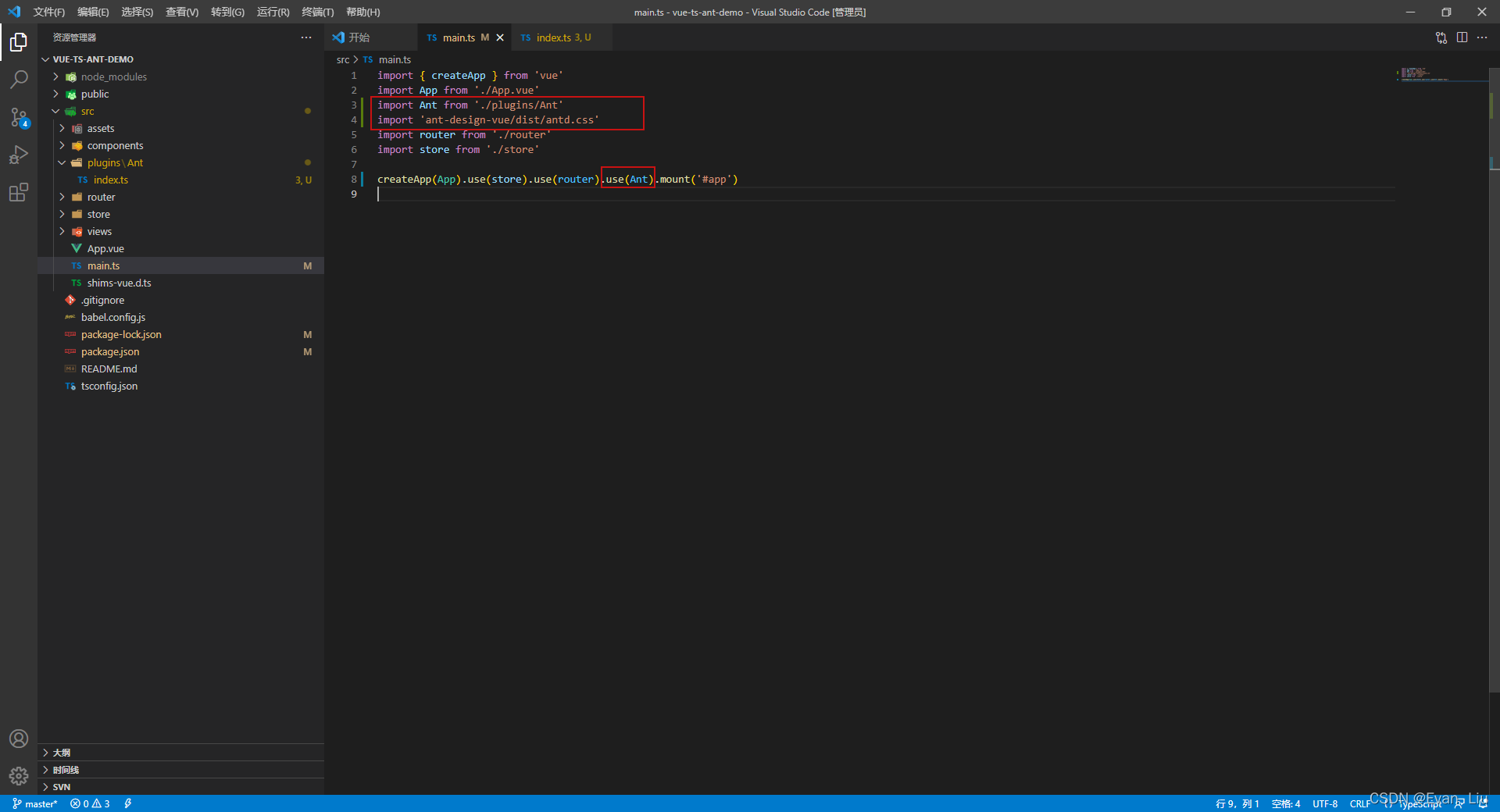The image size is (1500, 812).
Task: Click the VS Code logo in the title bar
Action: [x=14, y=12]
